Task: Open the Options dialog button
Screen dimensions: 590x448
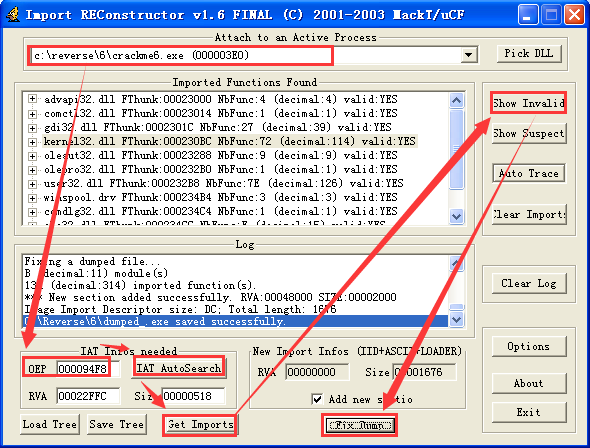Action: 529,346
